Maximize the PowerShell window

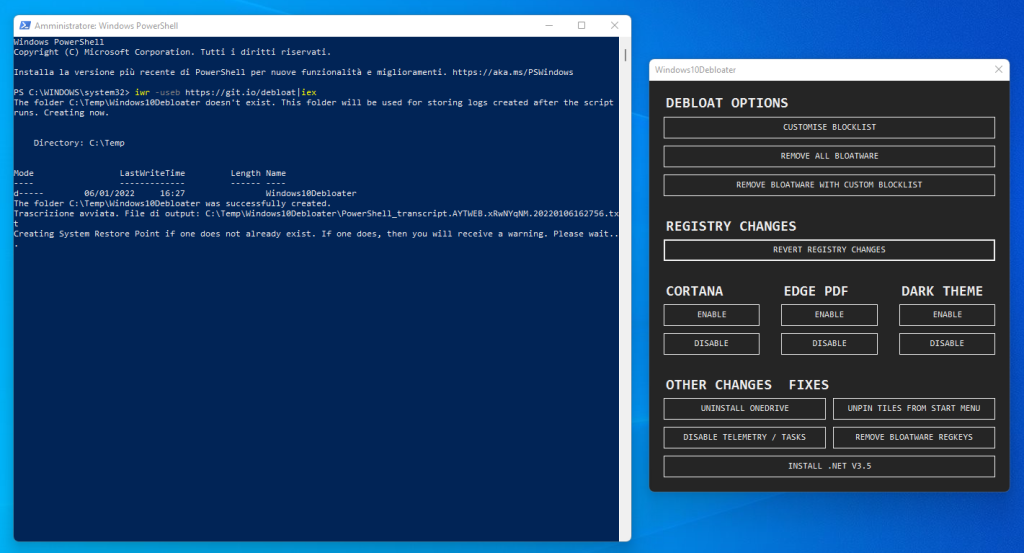pos(581,25)
